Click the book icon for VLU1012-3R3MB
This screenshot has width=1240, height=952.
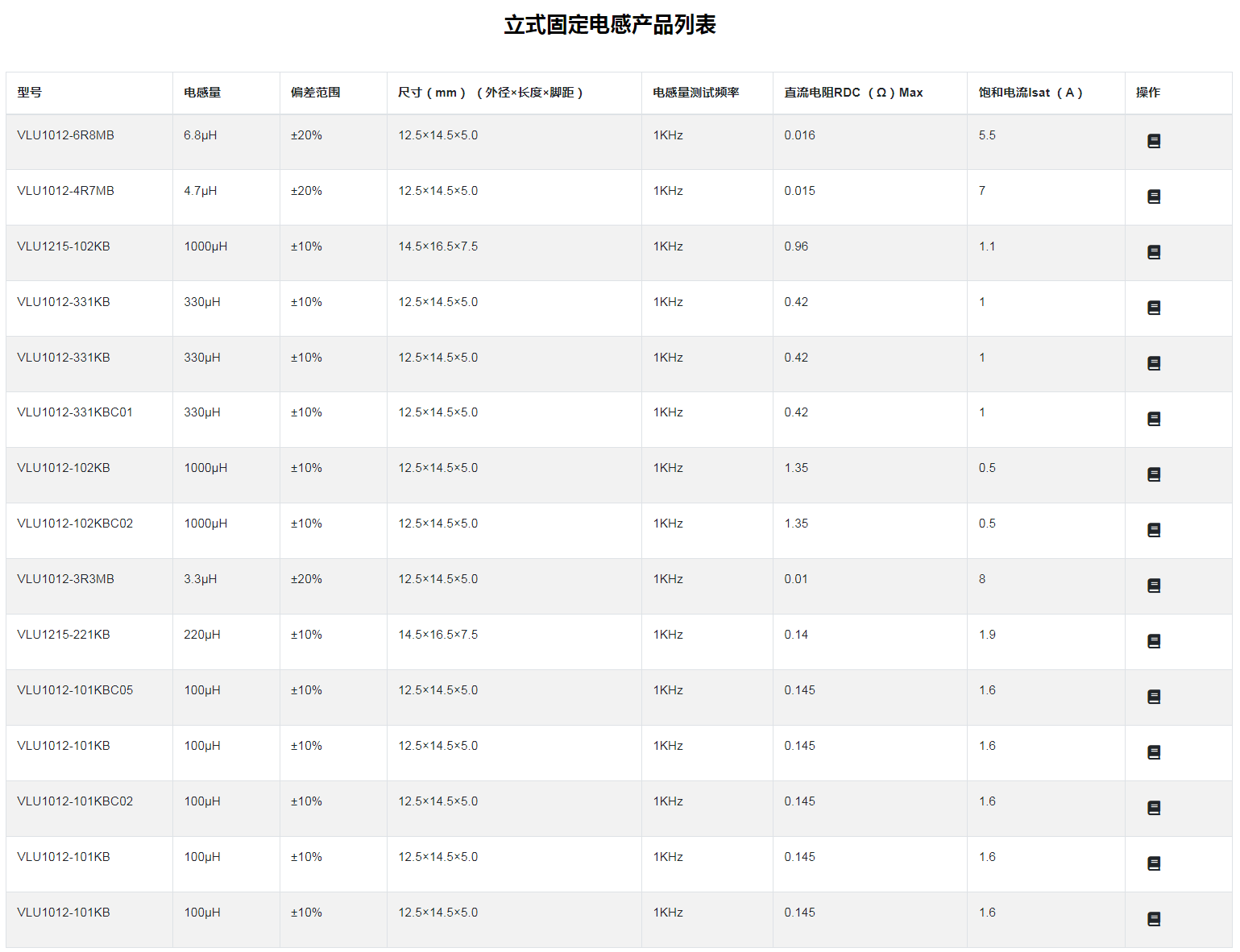coord(1153,586)
